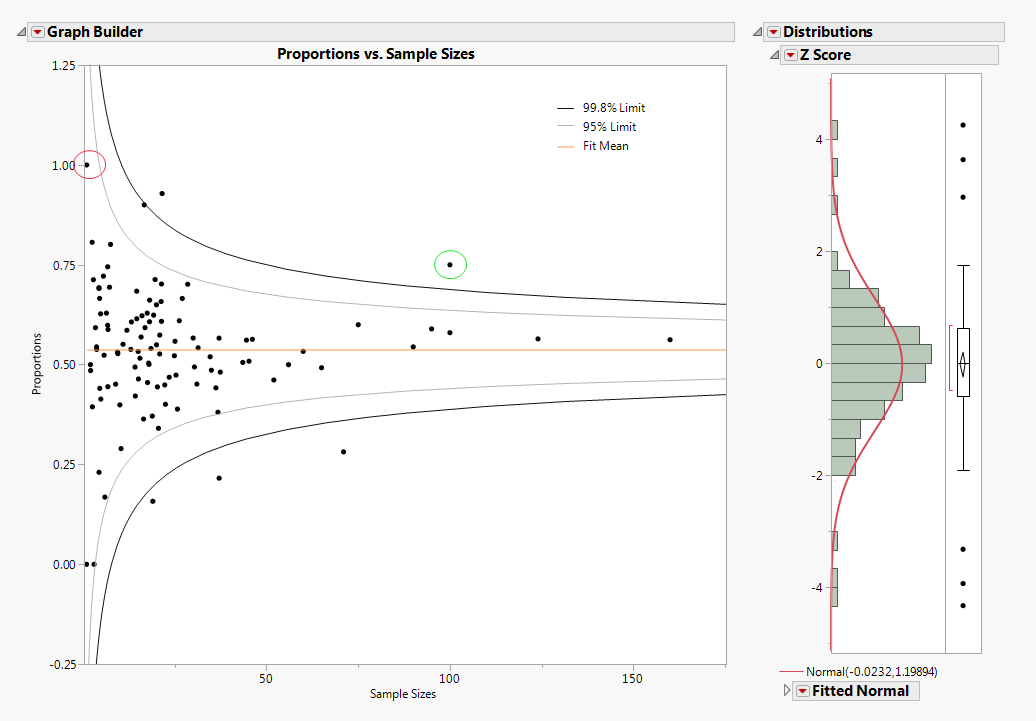This screenshot has height=721, width=1036.
Task: Collapse the Distributions outline node
Action: pyautogui.click(x=758, y=31)
